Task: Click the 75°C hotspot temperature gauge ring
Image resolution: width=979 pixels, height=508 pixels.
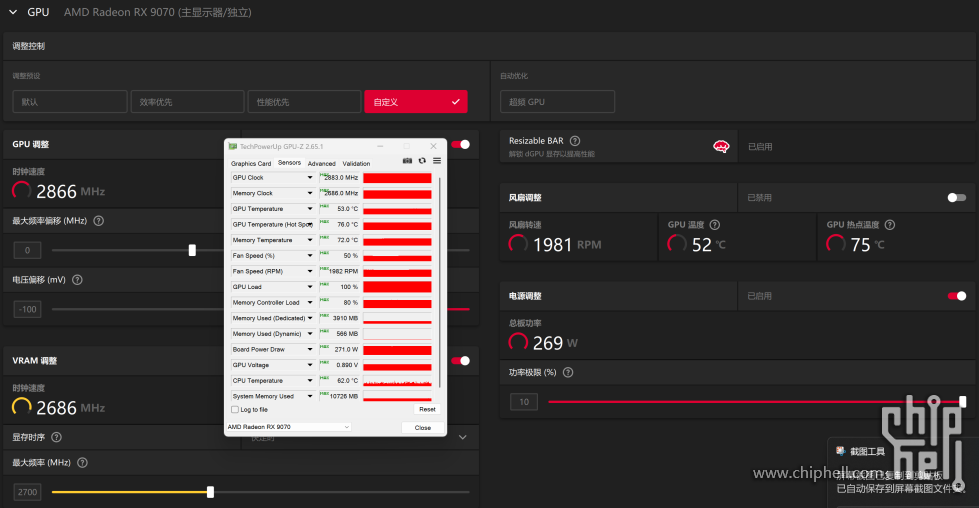Action: pyautogui.click(x=836, y=244)
